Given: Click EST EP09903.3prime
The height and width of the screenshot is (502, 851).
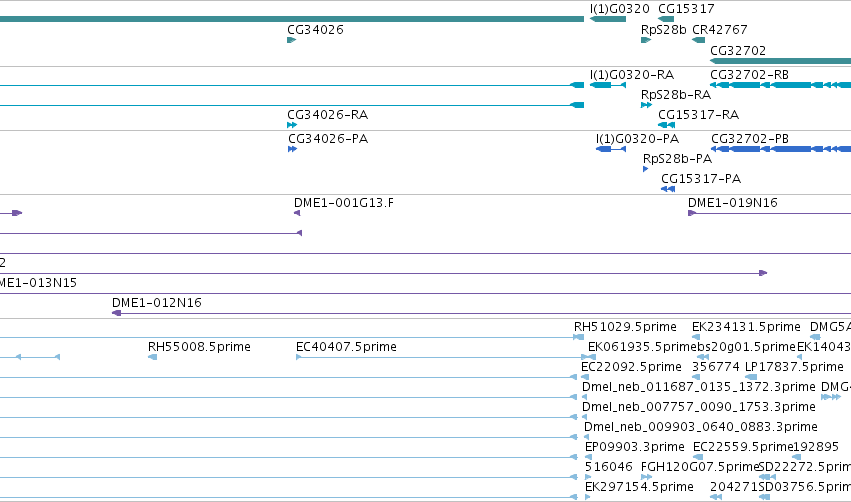Looking at the screenshot, I should 634,447.
